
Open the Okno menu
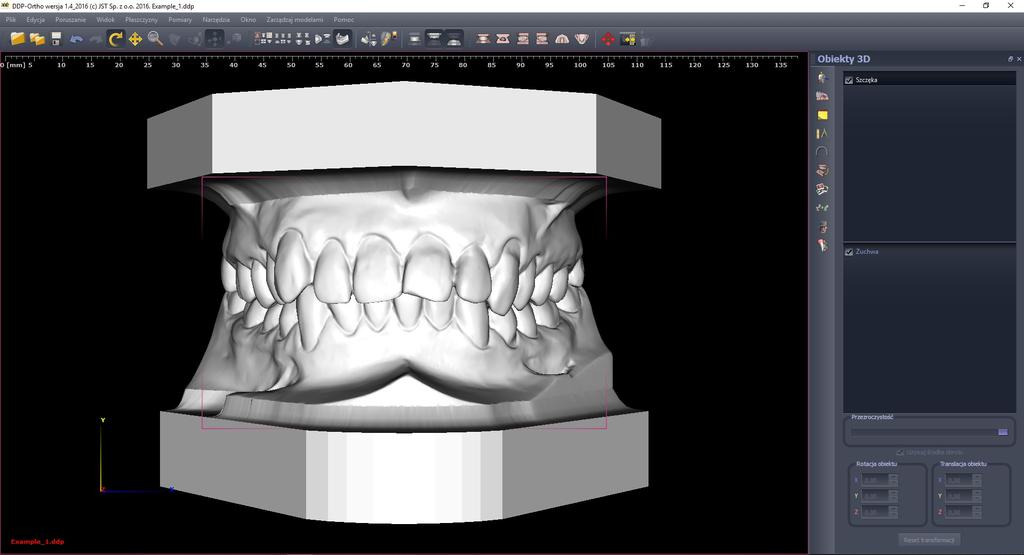(x=248, y=20)
